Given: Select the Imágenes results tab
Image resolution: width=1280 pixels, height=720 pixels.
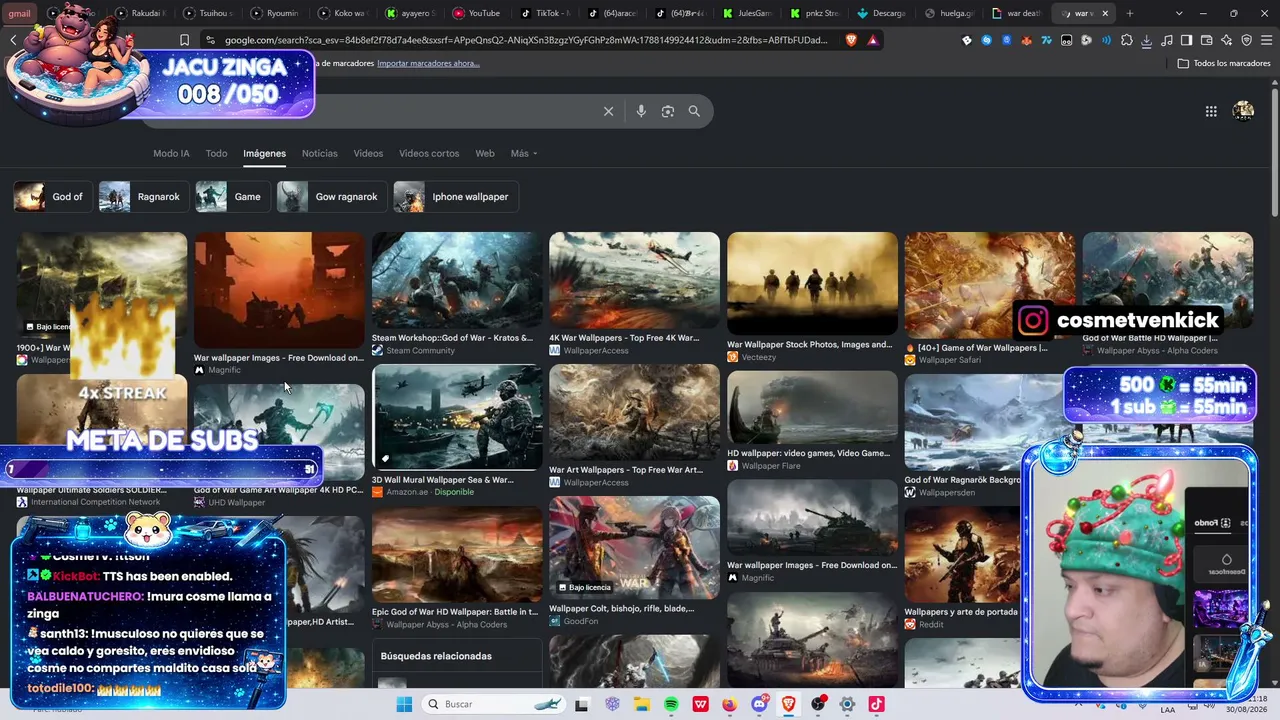Looking at the screenshot, I should [x=264, y=153].
